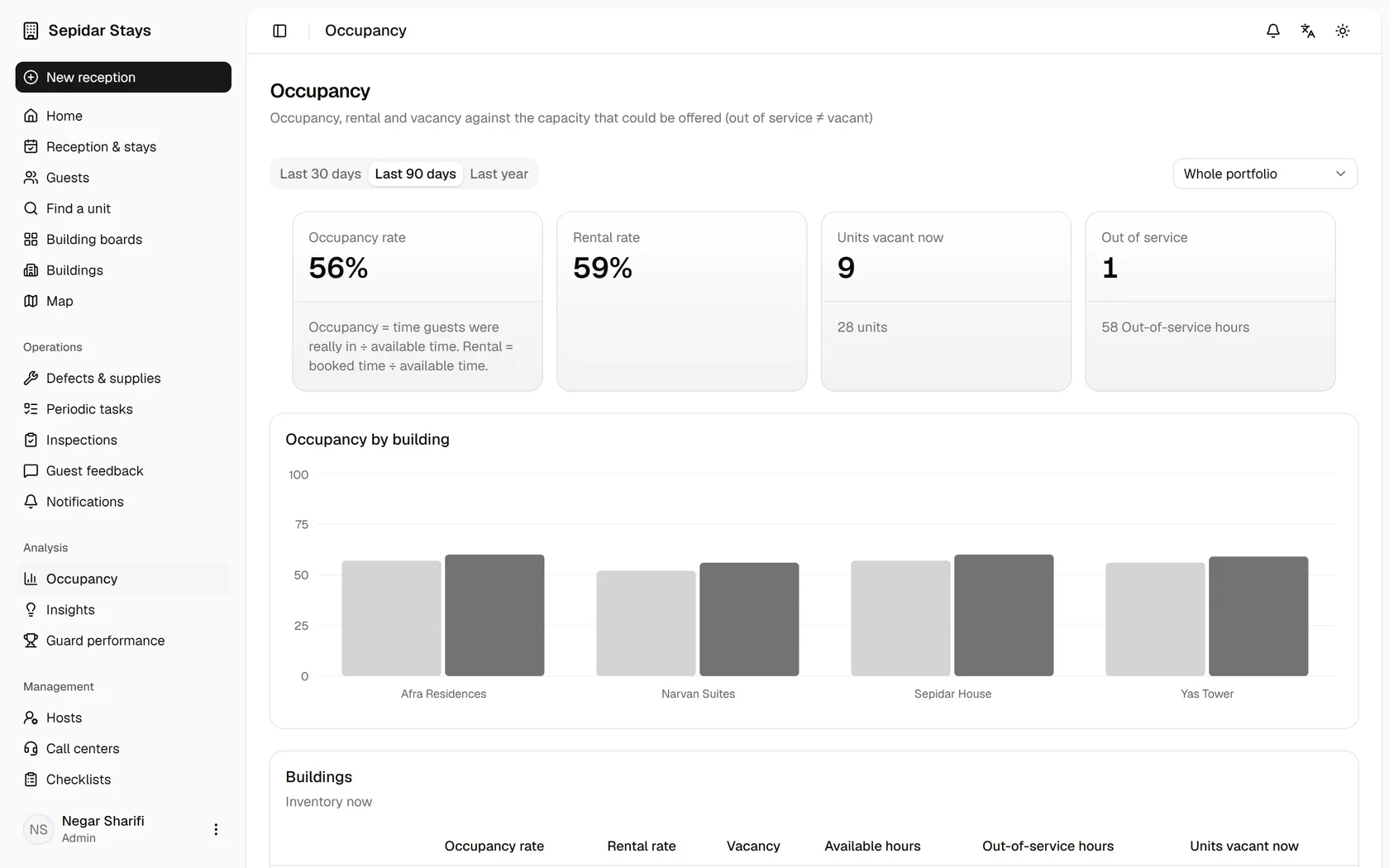
Task: Select the Last 90 days tab
Action: [415, 174]
